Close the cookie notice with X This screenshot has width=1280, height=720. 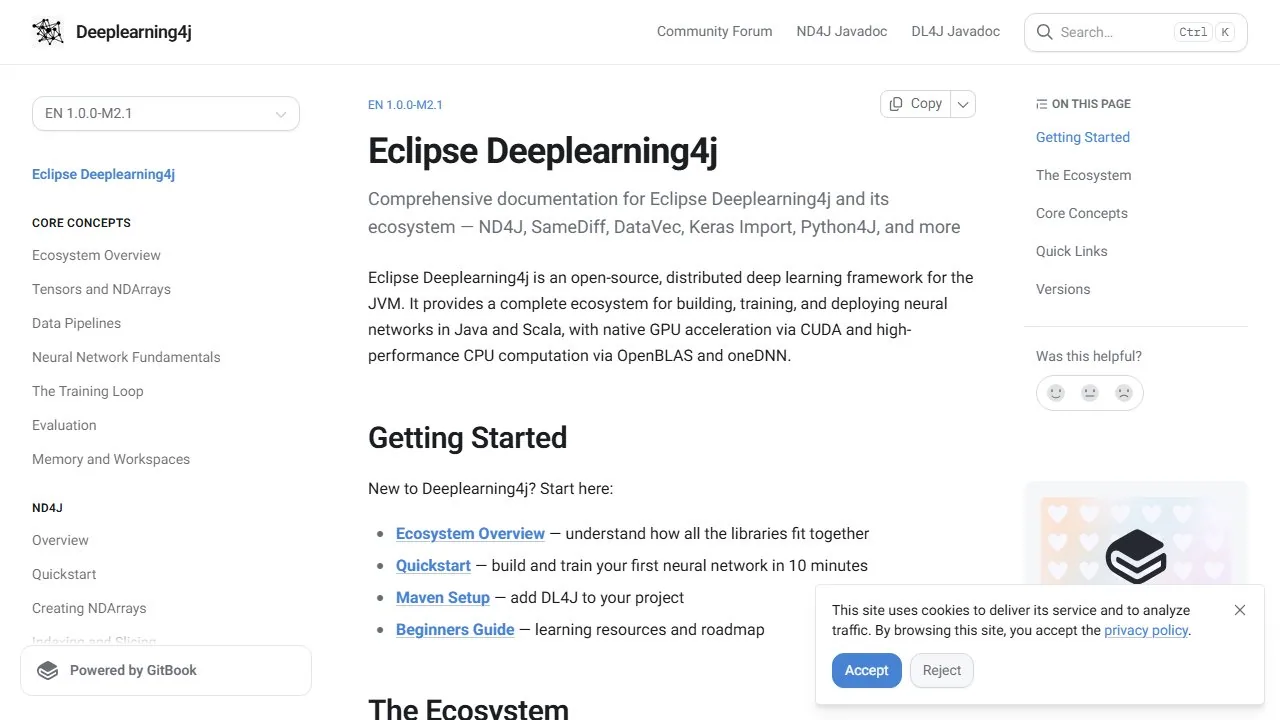click(x=1240, y=610)
